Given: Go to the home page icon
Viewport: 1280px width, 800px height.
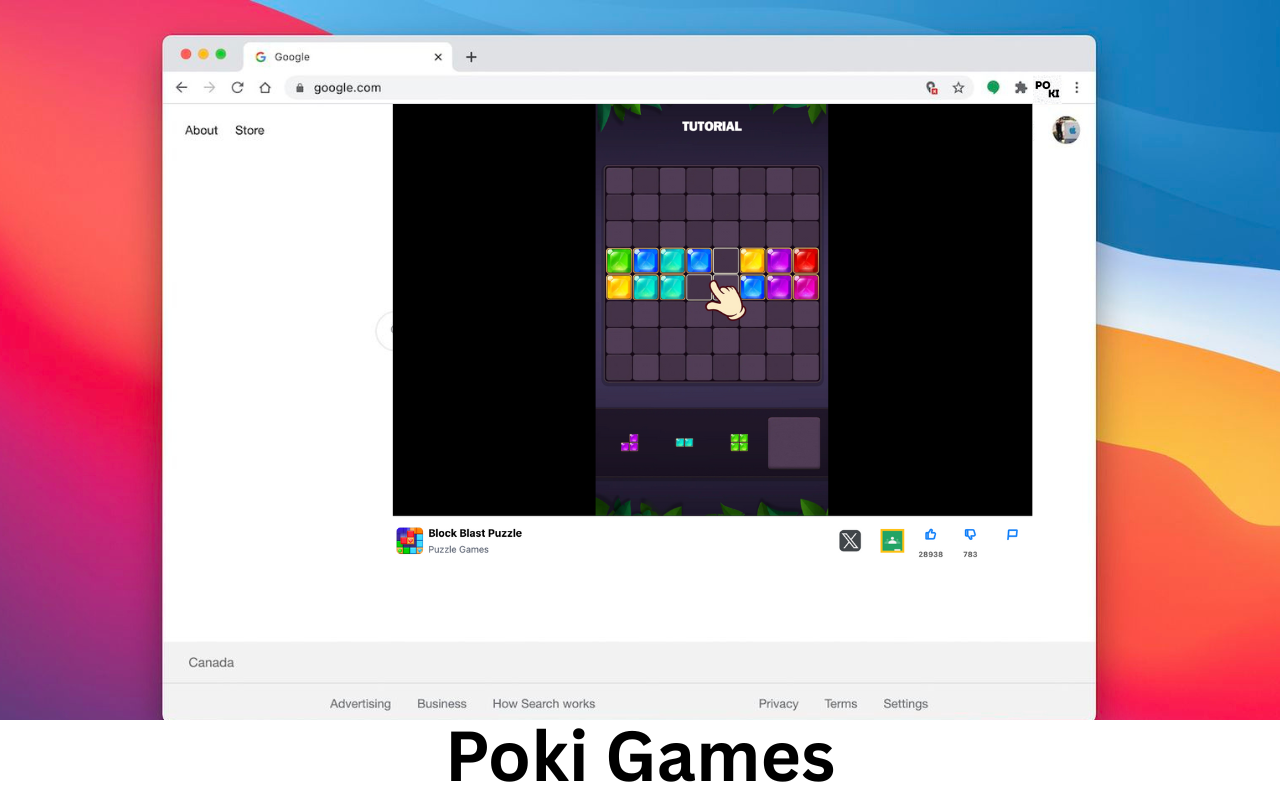Looking at the screenshot, I should pos(265,87).
